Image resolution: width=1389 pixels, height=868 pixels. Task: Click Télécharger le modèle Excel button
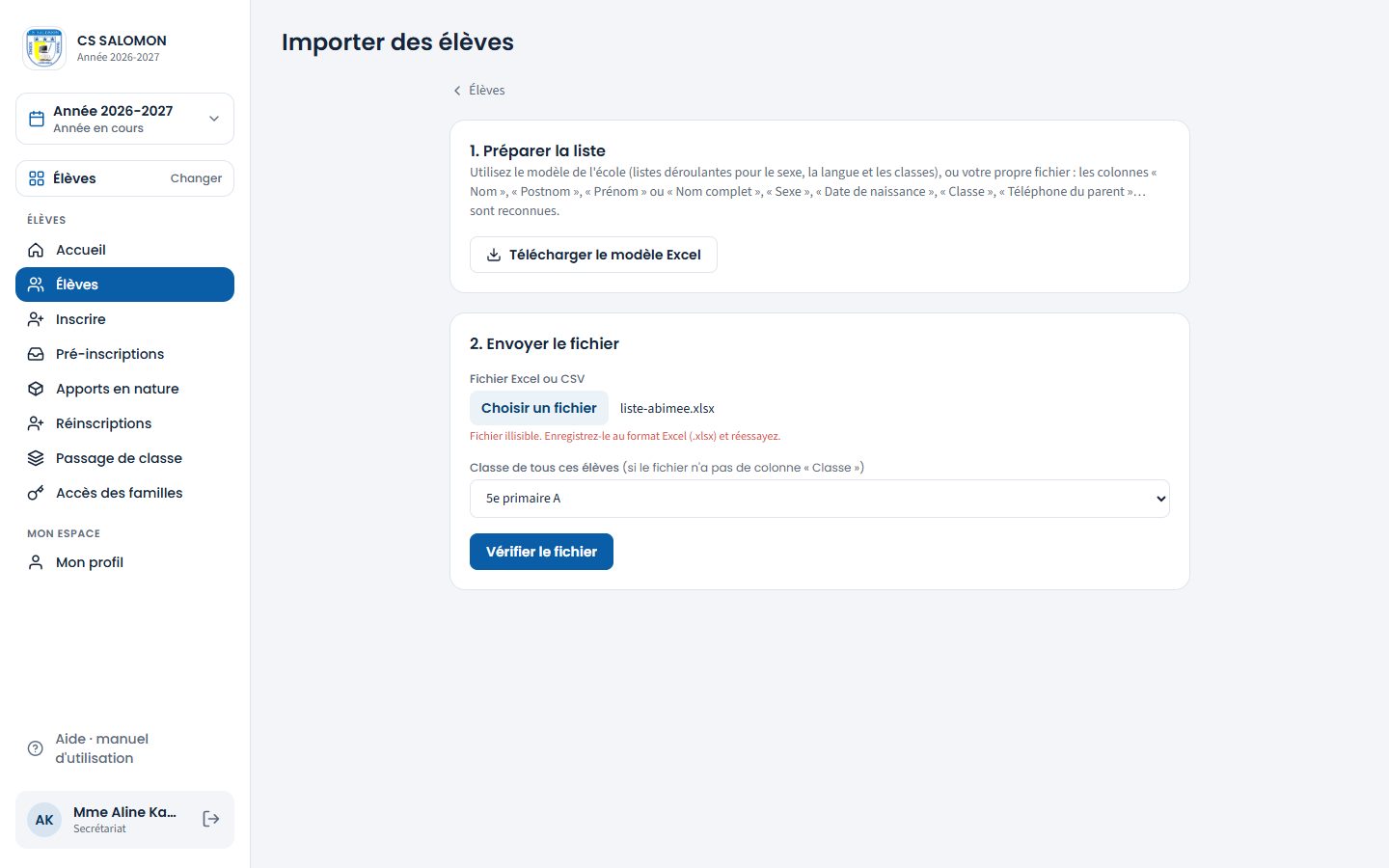pos(593,255)
